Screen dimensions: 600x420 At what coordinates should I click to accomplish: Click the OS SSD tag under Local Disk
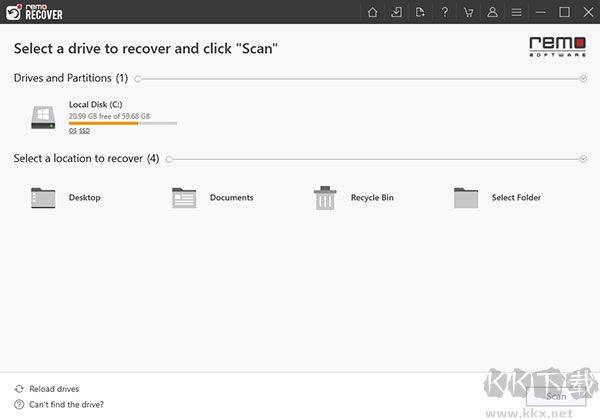point(79,131)
